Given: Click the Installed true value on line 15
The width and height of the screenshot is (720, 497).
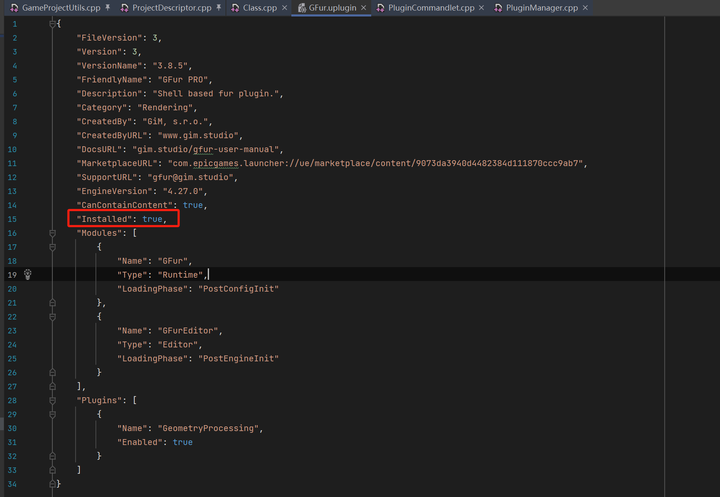Looking at the screenshot, I should click(x=152, y=219).
